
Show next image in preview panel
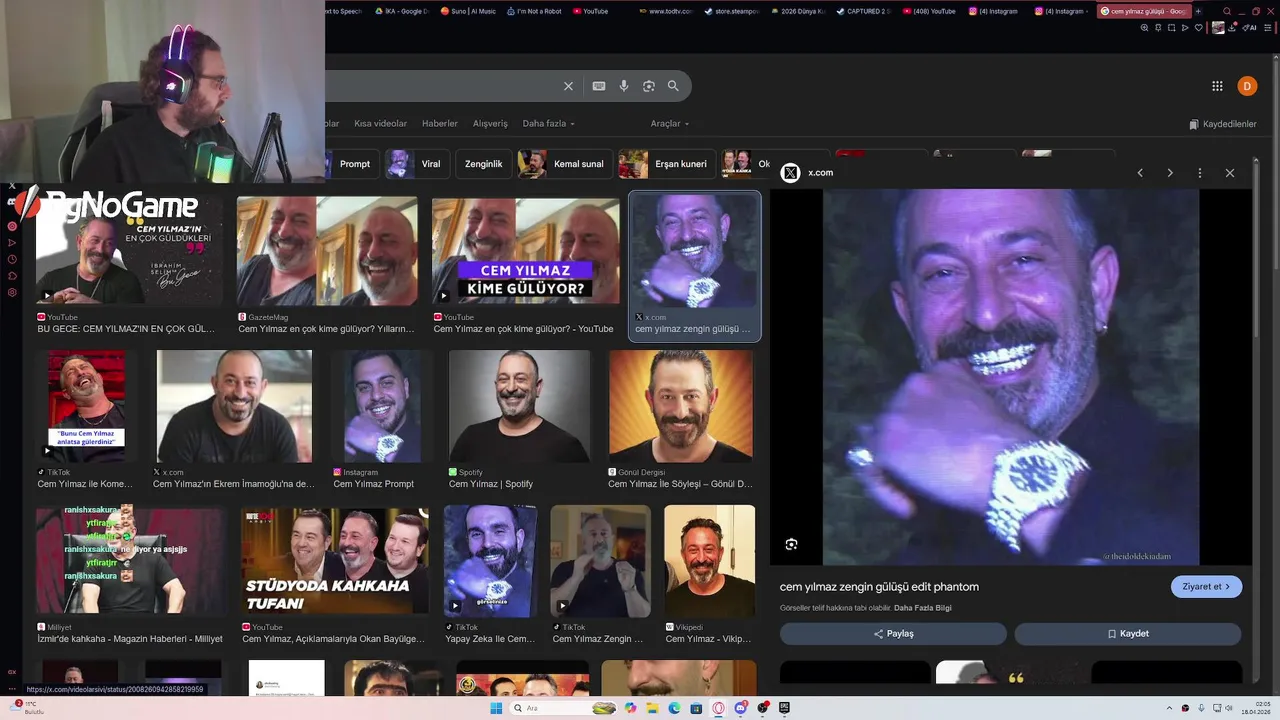1170,173
